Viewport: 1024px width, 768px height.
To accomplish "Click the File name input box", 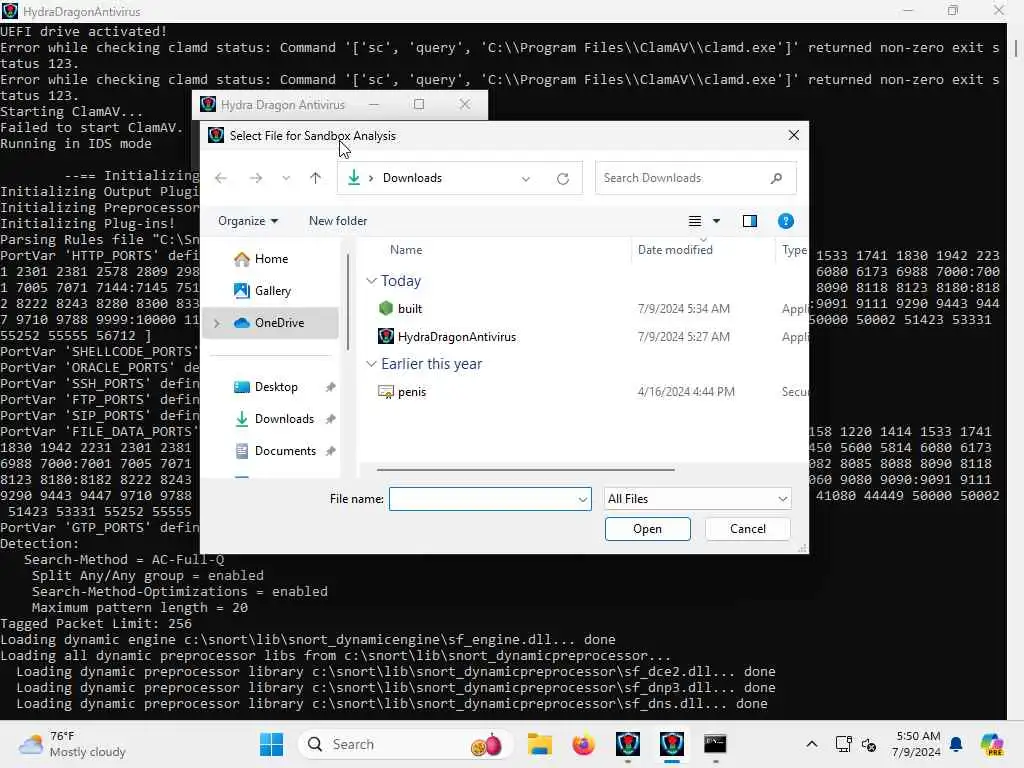I will [483, 499].
